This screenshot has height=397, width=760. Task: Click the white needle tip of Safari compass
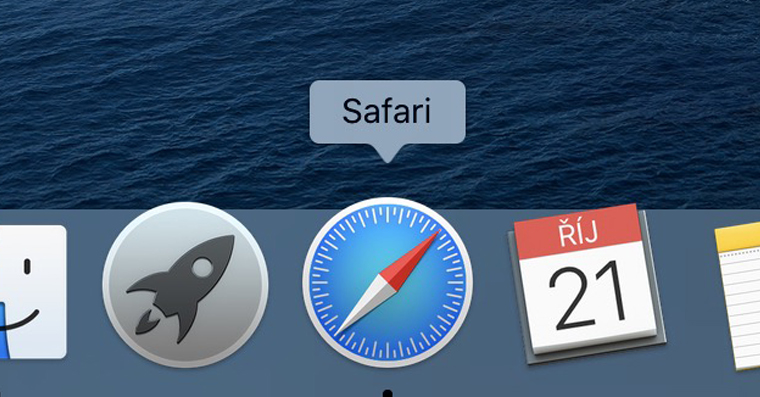point(364,306)
